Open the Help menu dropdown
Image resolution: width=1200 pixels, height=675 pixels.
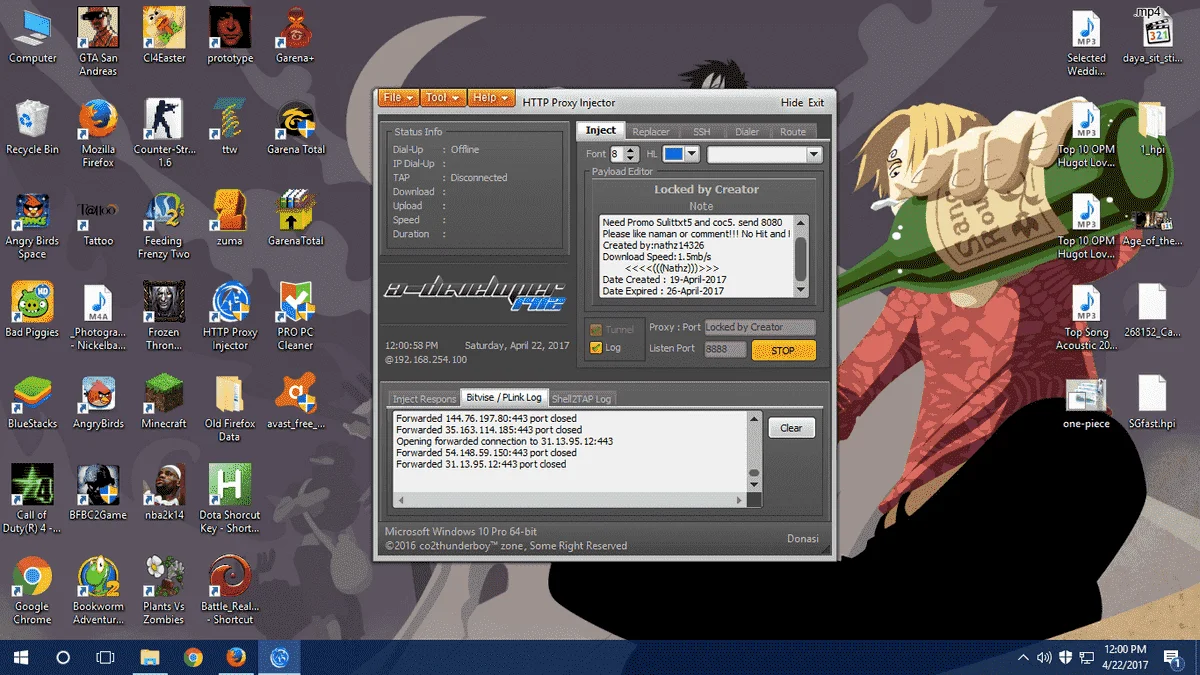(x=491, y=98)
